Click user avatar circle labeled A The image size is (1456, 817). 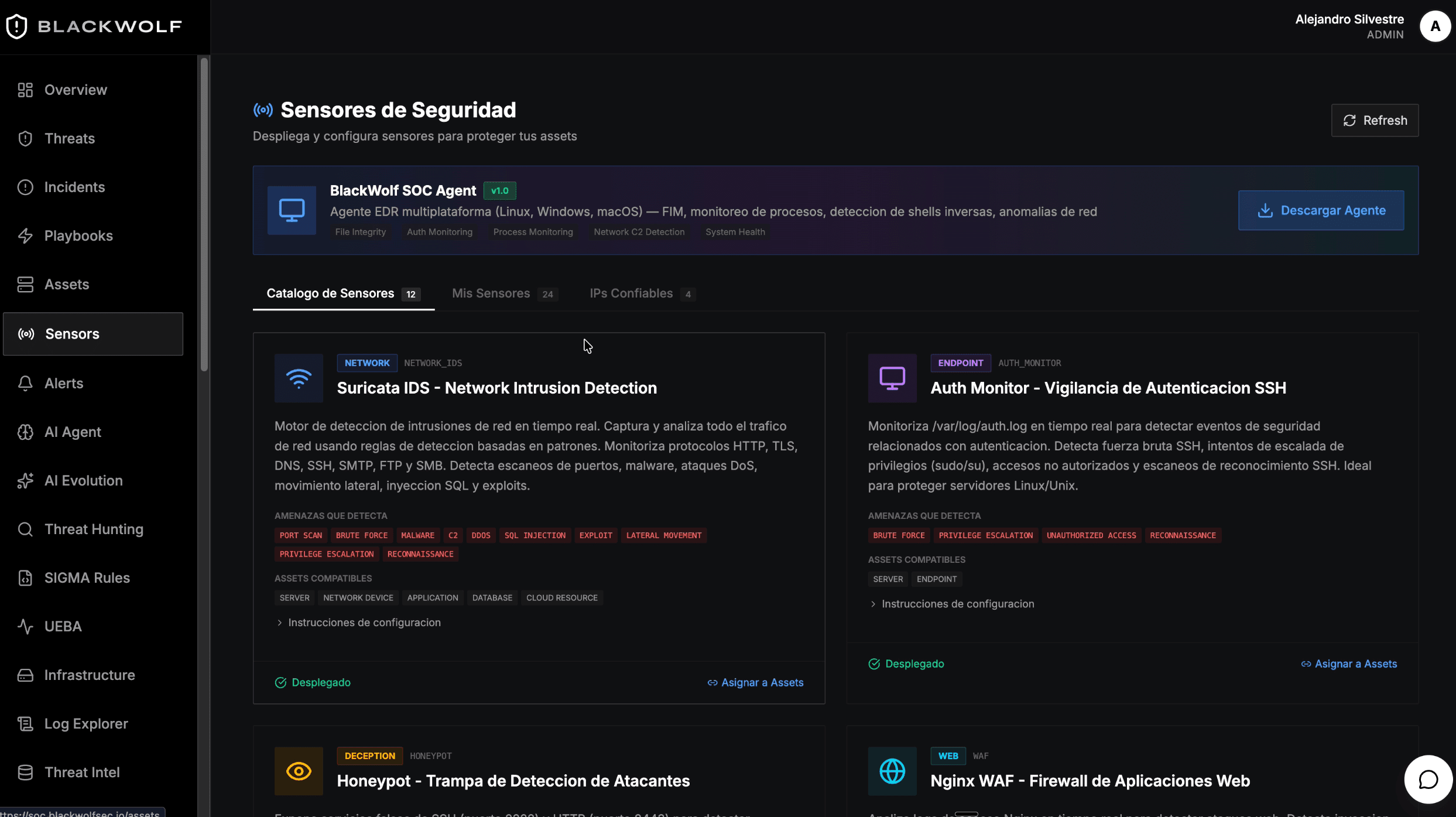pos(1435,26)
